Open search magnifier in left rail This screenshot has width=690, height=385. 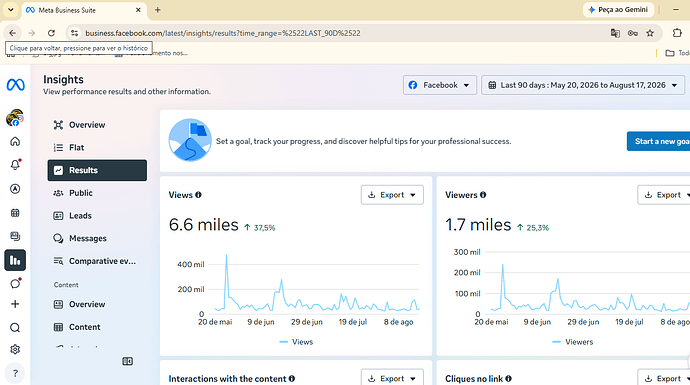pyautogui.click(x=15, y=328)
